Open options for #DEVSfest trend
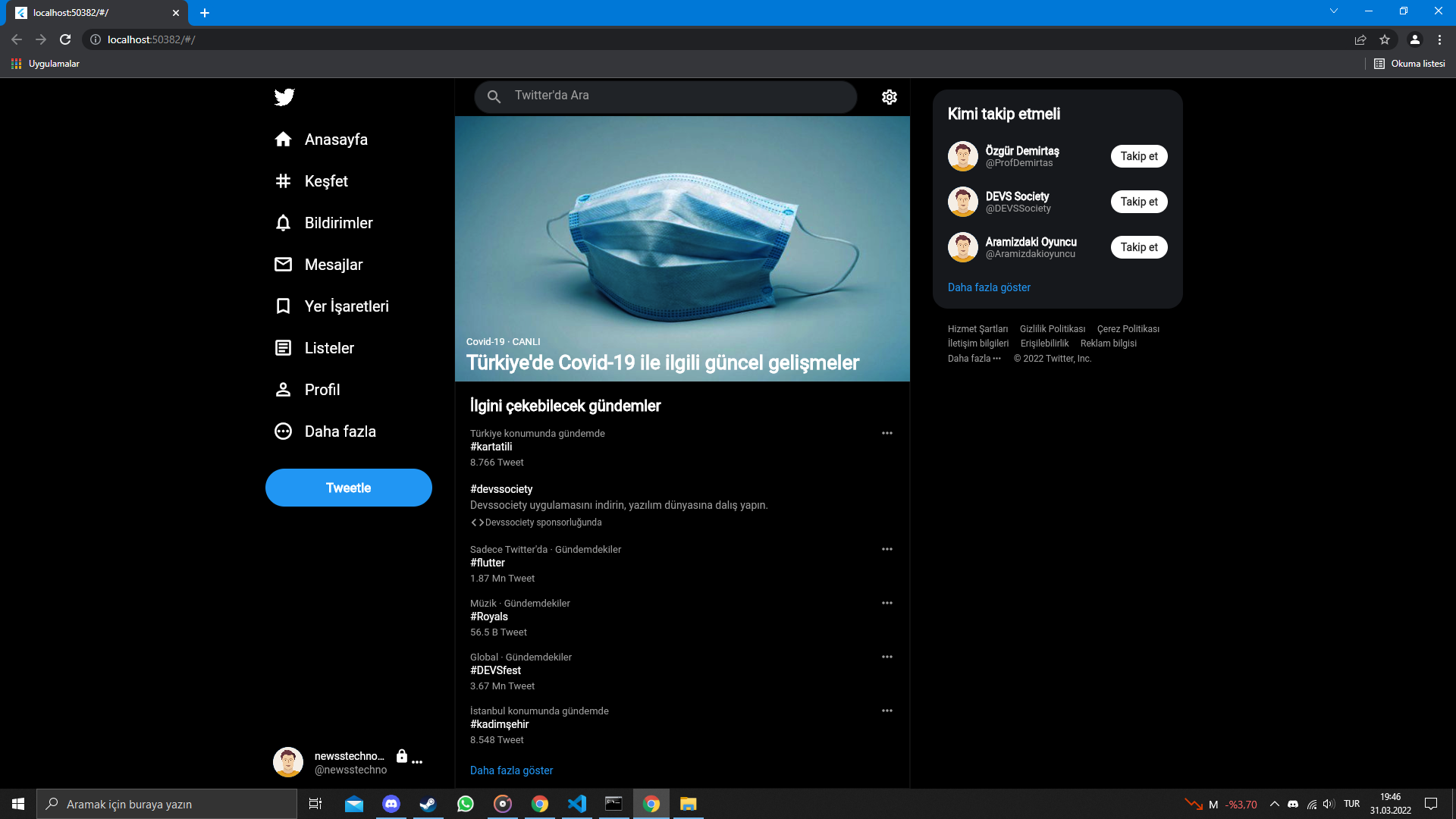Image resolution: width=1456 pixels, height=819 pixels. 887,657
